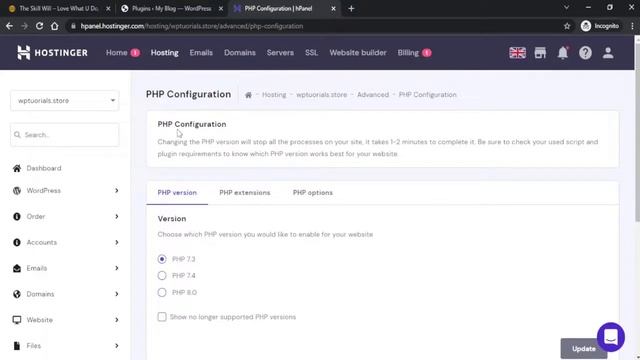Screen dimensions: 640x360
Task: Click Website monitor icon in sidebar
Action: [x=17, y=320]
